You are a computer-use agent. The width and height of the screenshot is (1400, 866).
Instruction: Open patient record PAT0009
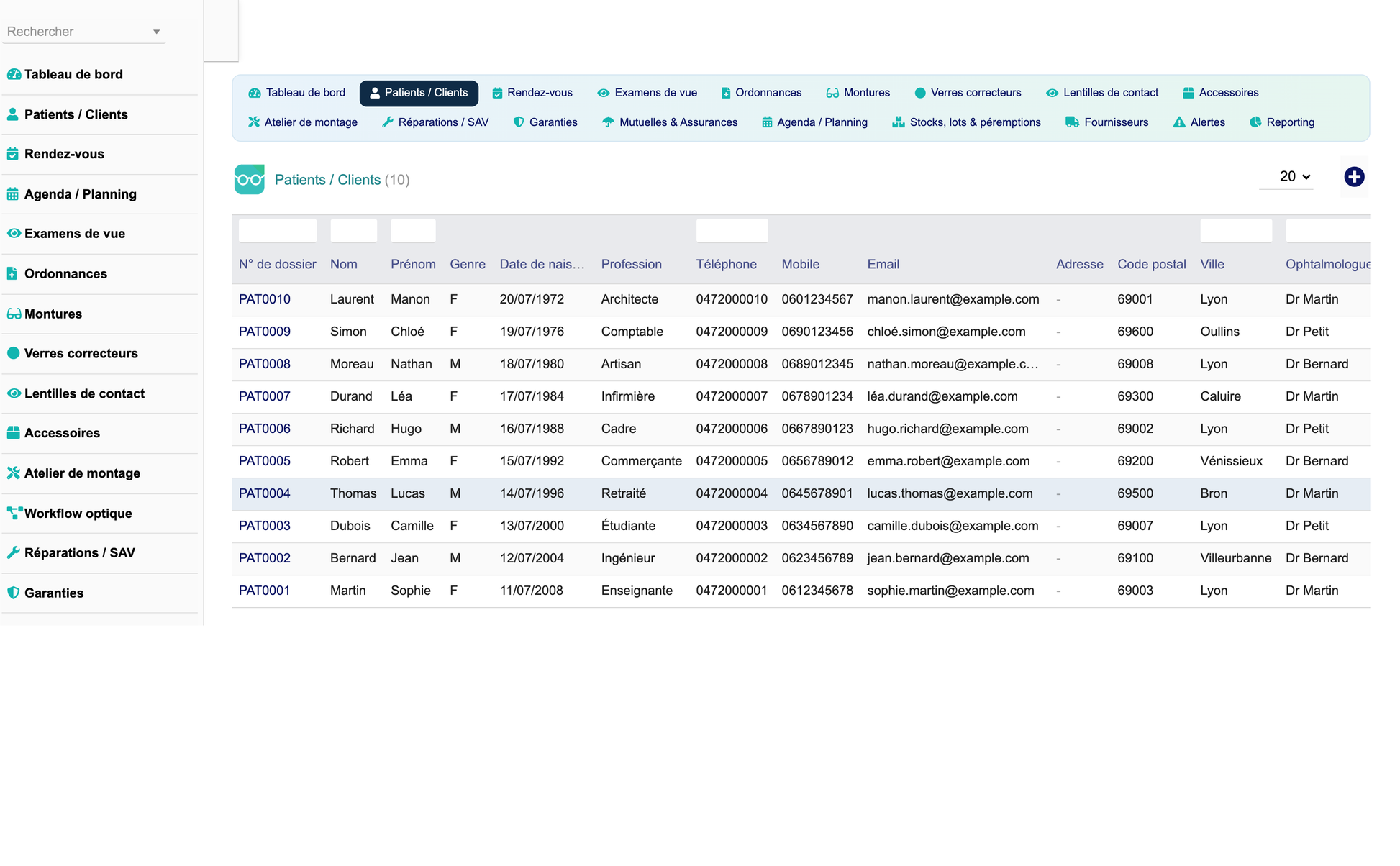pyautogui.click(x=265, y=332)
